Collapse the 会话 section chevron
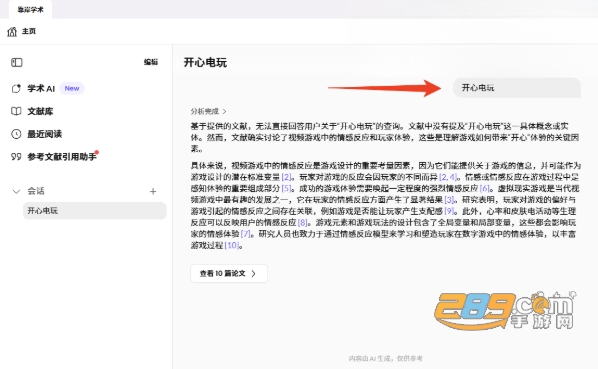This screenshot has height=369, width=598. (16, 191)
